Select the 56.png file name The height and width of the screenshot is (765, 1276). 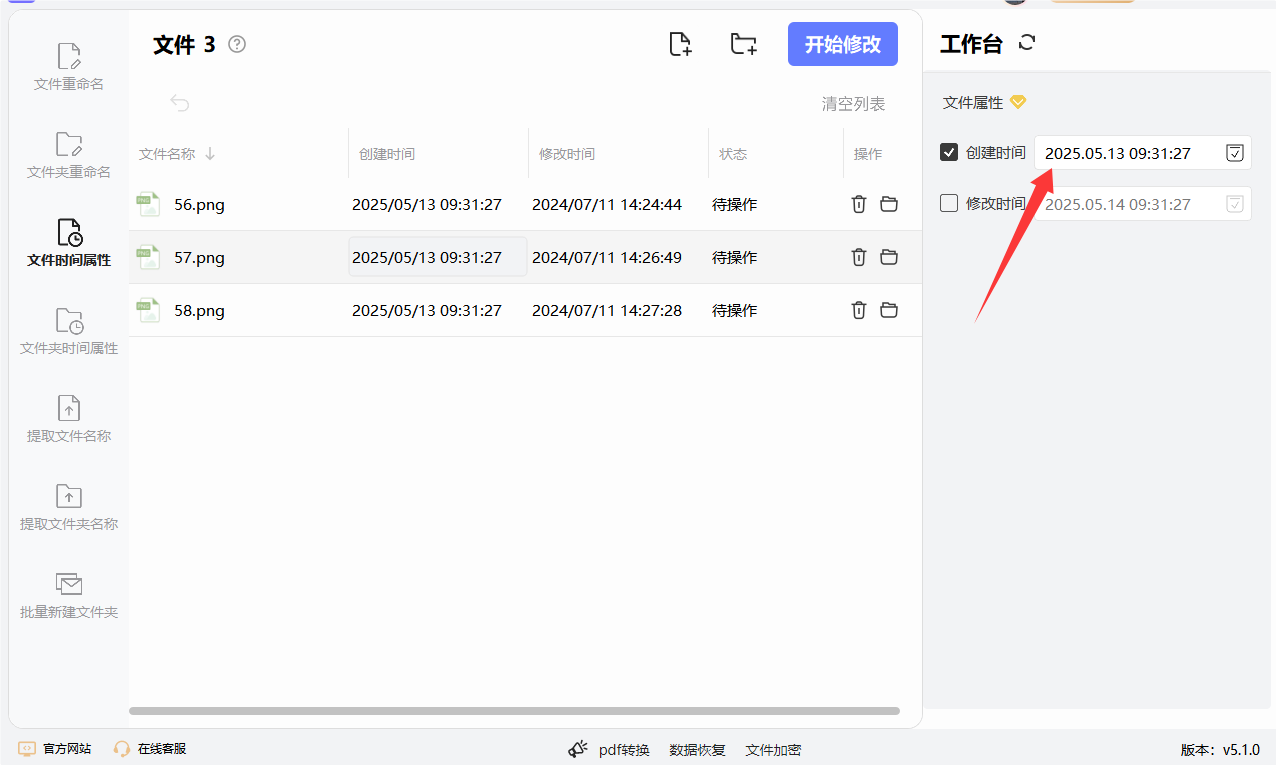click(199, 205)
